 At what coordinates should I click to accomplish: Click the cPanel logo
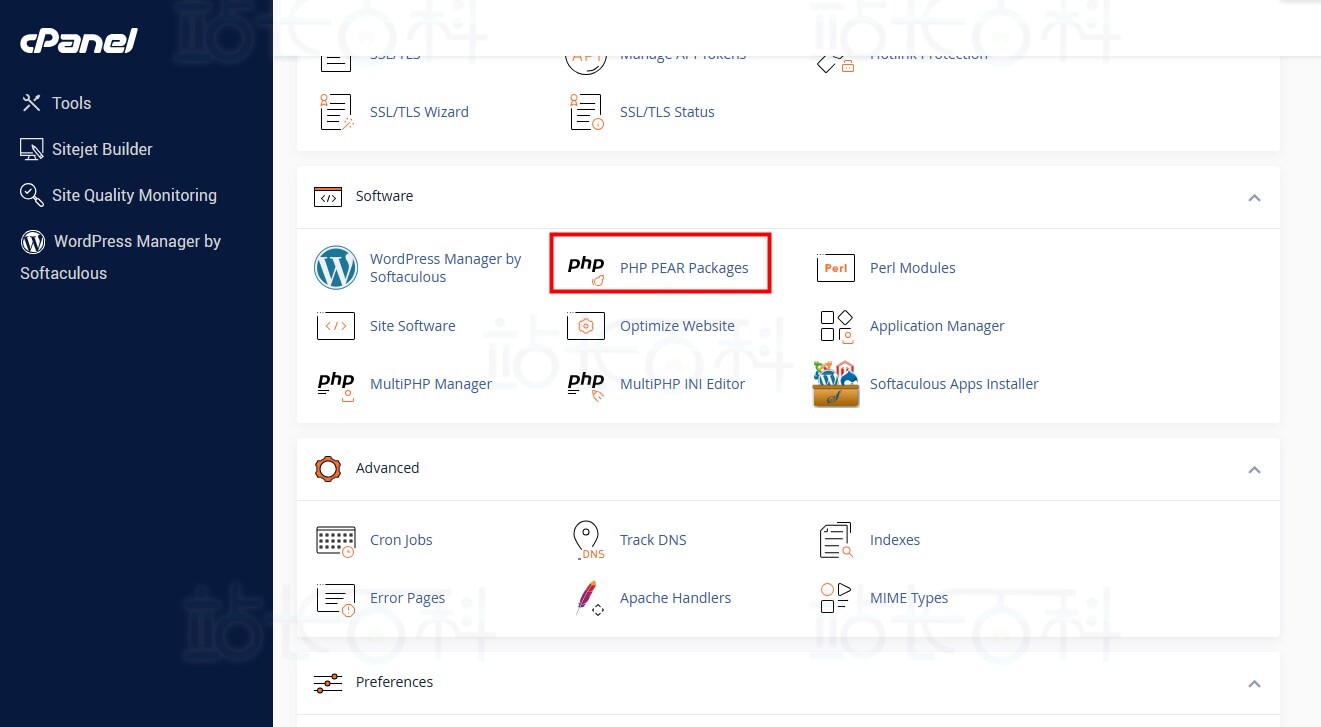pyautogui.click(x=78, y=41)
